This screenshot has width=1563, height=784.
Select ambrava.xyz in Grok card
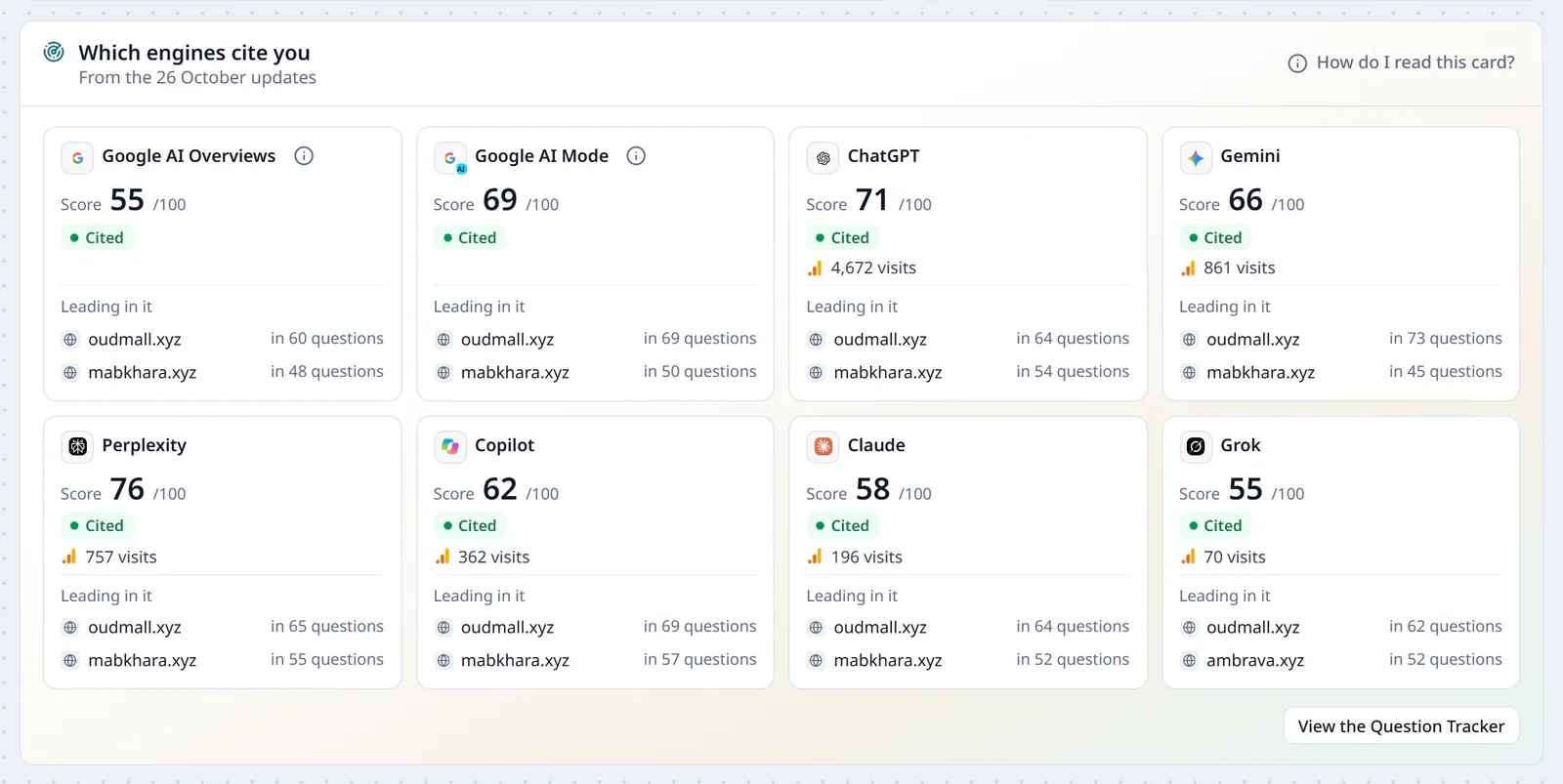(x=1255, y=661)
